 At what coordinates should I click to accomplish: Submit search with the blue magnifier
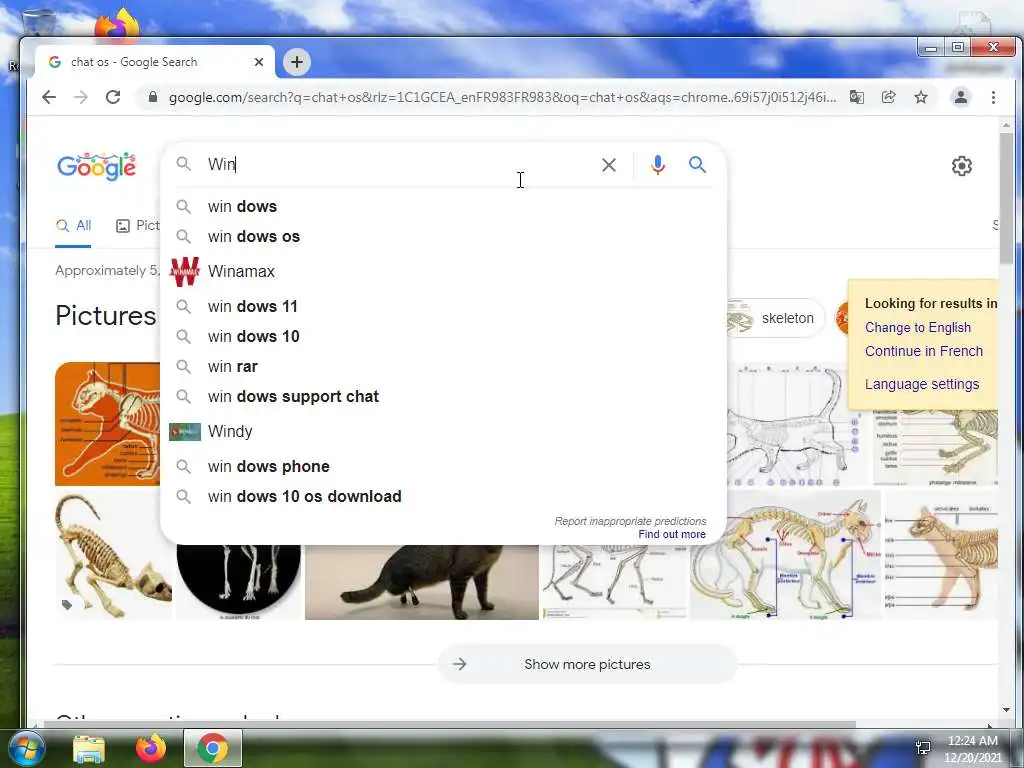coord(697,165)
